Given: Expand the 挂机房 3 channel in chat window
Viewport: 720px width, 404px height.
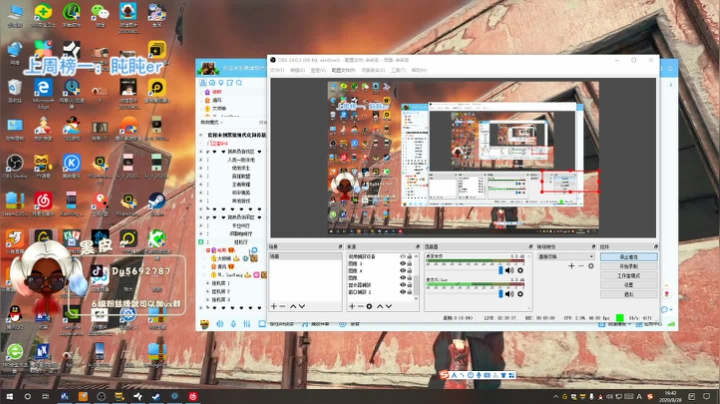Looking at the screenshot, I should (208, 299).
